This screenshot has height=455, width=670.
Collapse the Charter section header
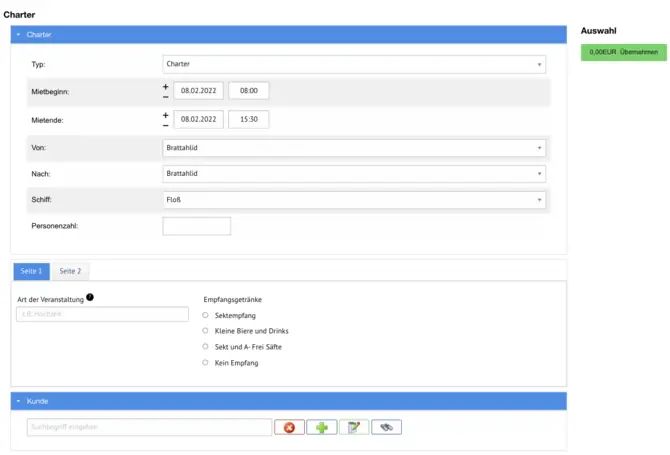[x=18, y=35]
